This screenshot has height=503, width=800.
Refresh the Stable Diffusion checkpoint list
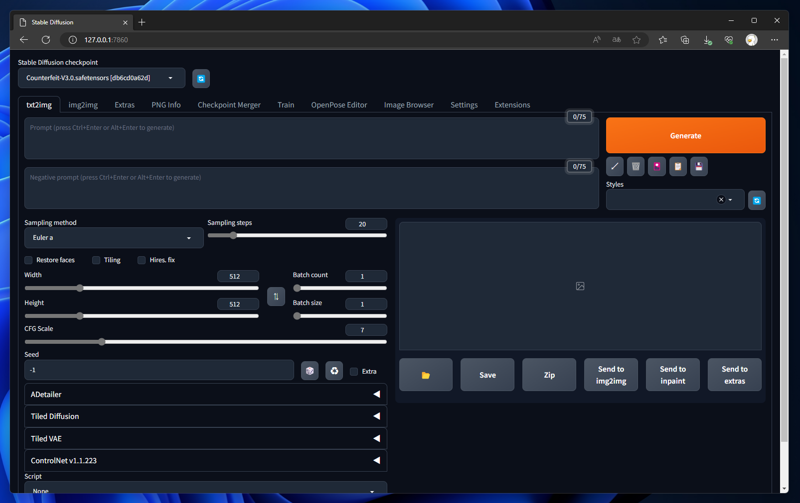201,79
